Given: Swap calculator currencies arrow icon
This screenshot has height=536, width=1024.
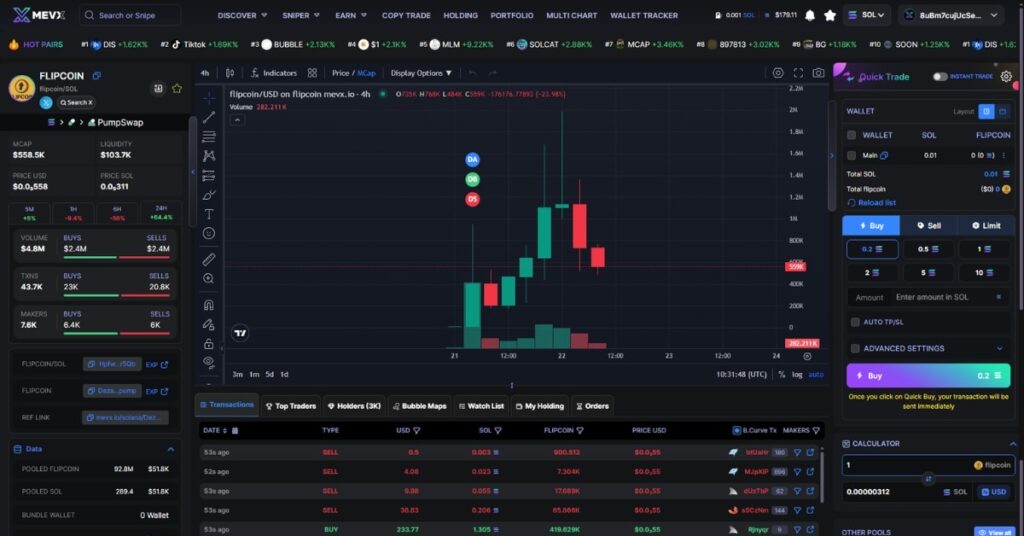Looking at the screenshot, I should pyautogui.click(x=928, y=479).
